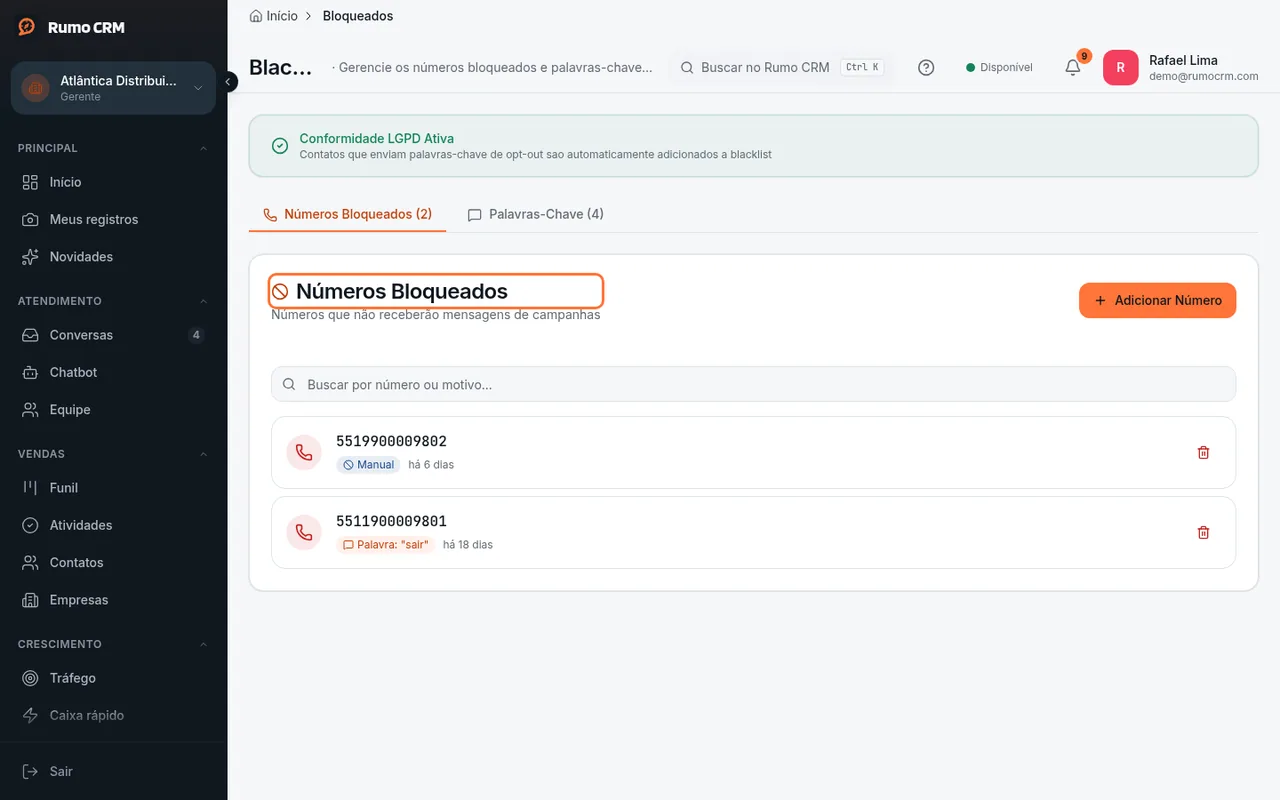Open the Funil page
This screenshot has width=1280, height=800.
click(113, 488)
